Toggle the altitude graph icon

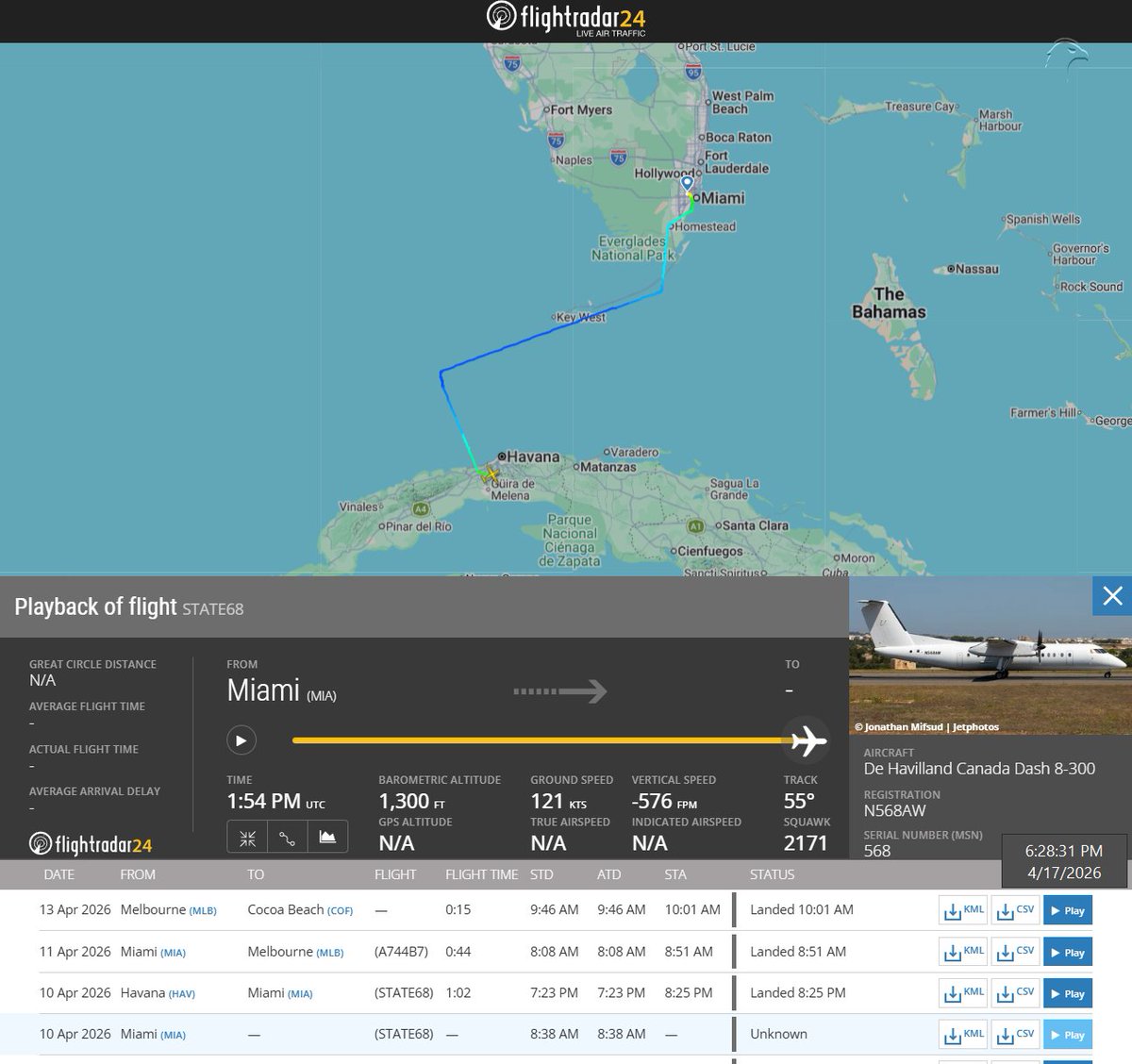tap(327, 837)
